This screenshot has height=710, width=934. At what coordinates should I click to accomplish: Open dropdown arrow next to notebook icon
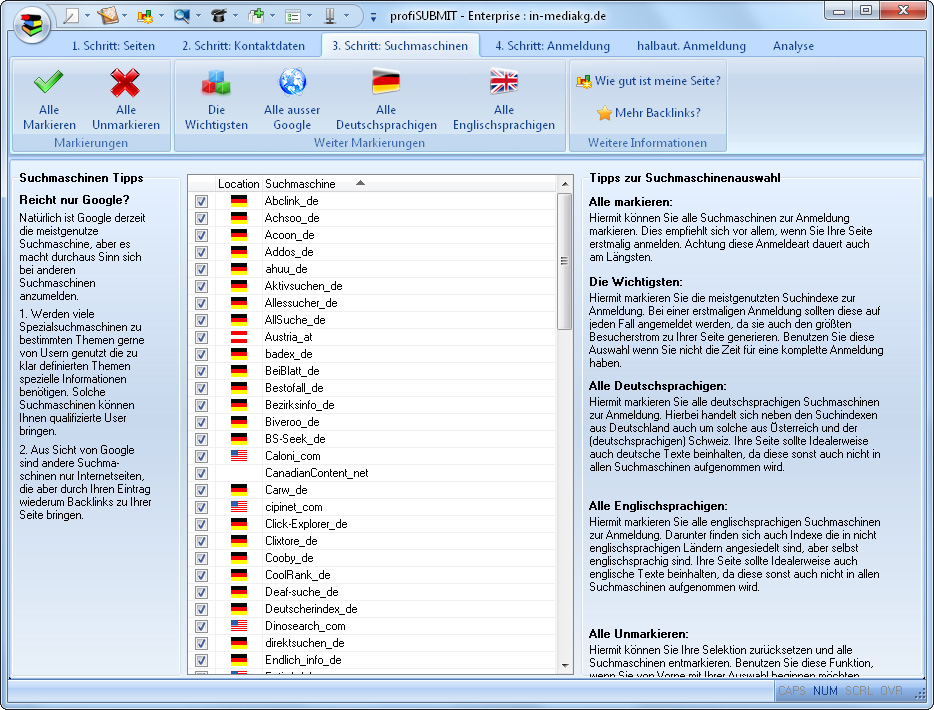coord(124,16)
